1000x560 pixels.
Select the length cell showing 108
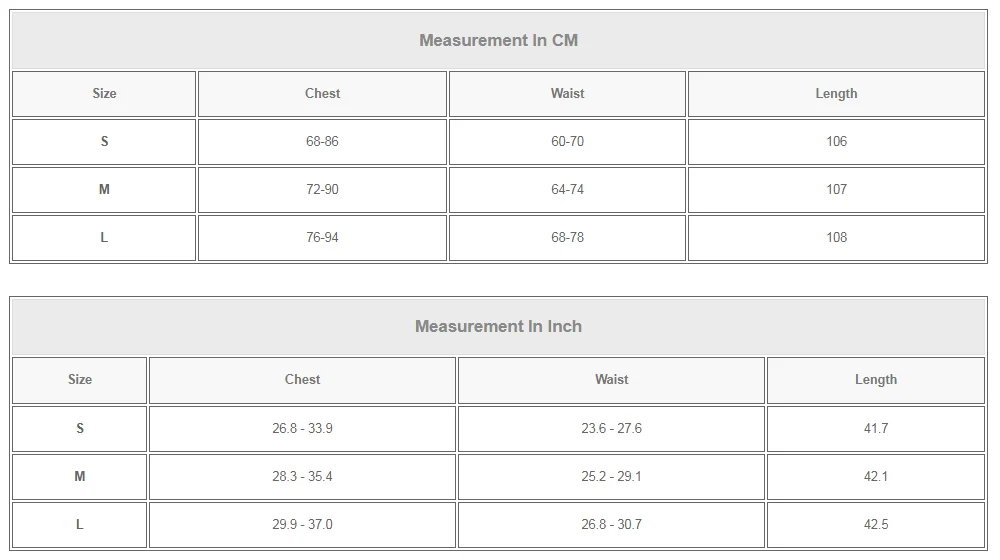point(836,238)
